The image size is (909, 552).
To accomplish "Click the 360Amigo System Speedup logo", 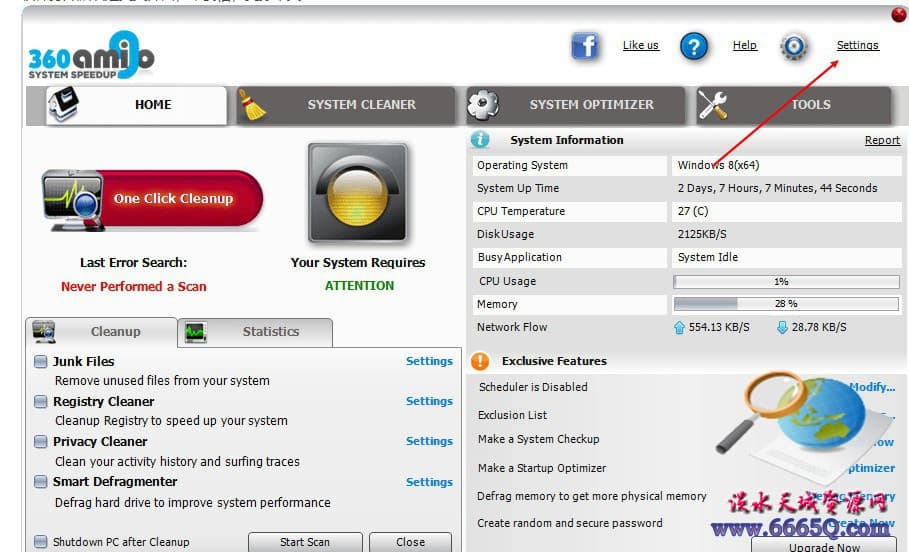I will pos(91,56).
